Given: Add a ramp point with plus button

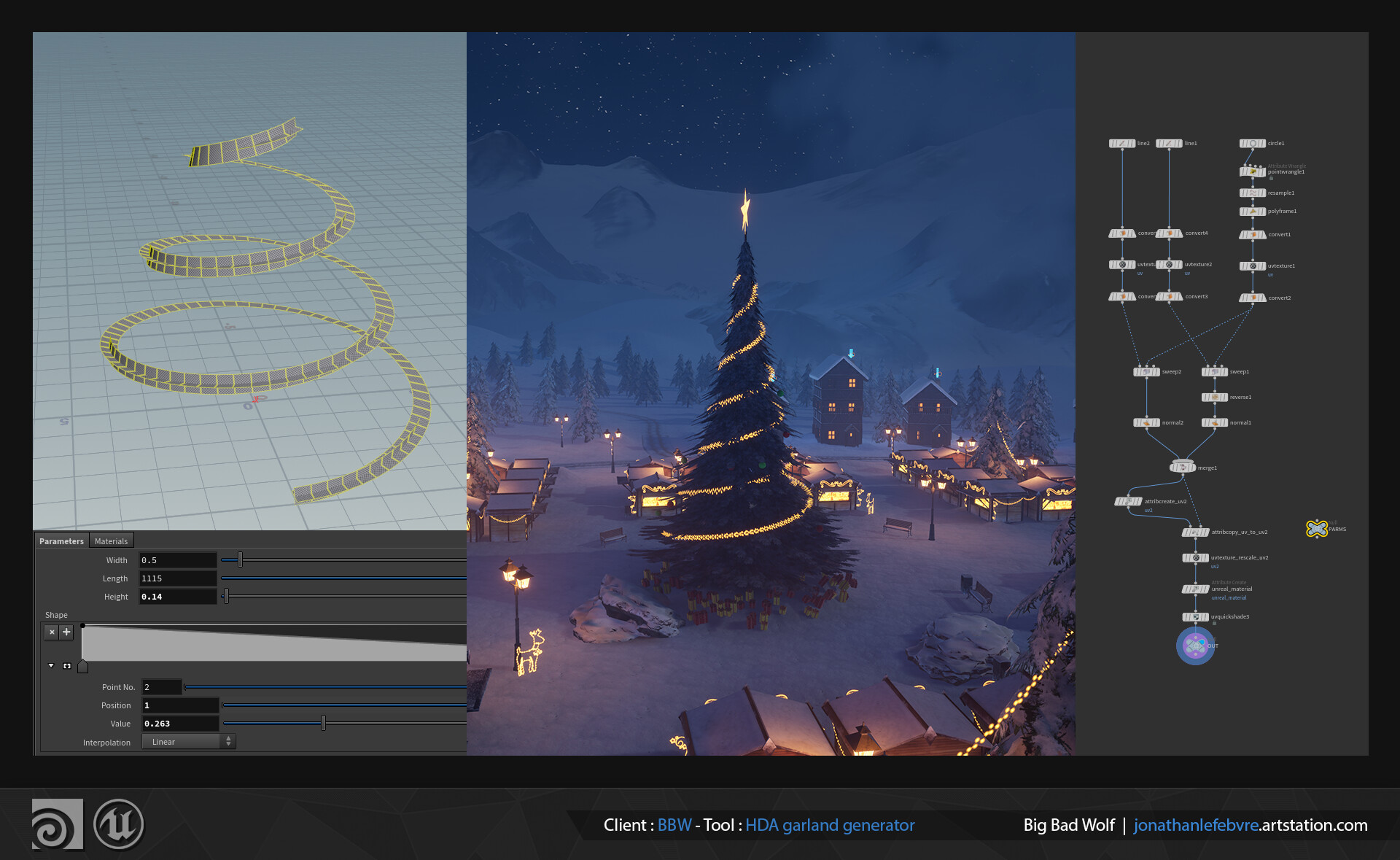Looking at the screenshot, I should coord(66,632).
